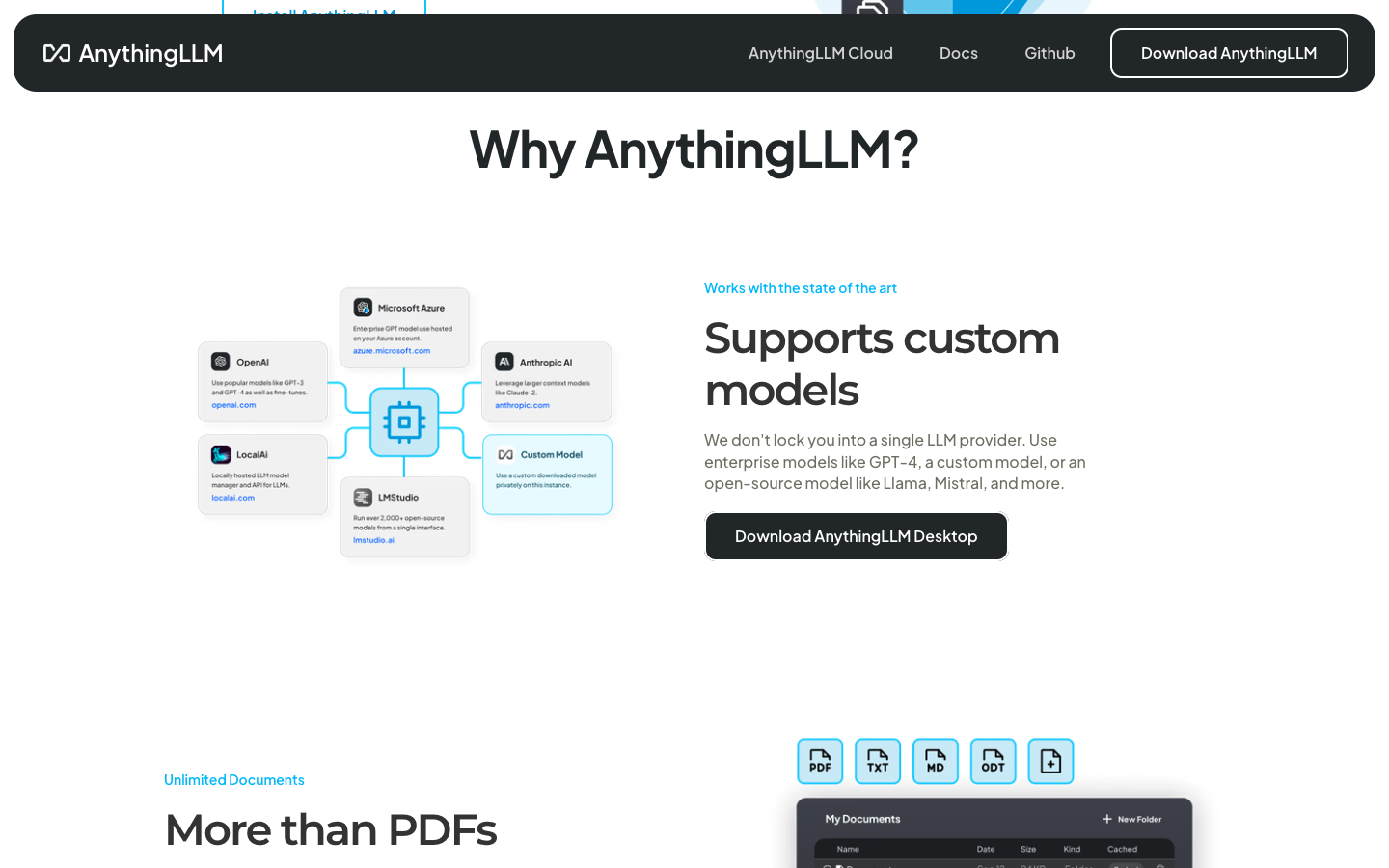
Task: Click the Download AnythingLLM Desktop button
Action: point(857,536)
